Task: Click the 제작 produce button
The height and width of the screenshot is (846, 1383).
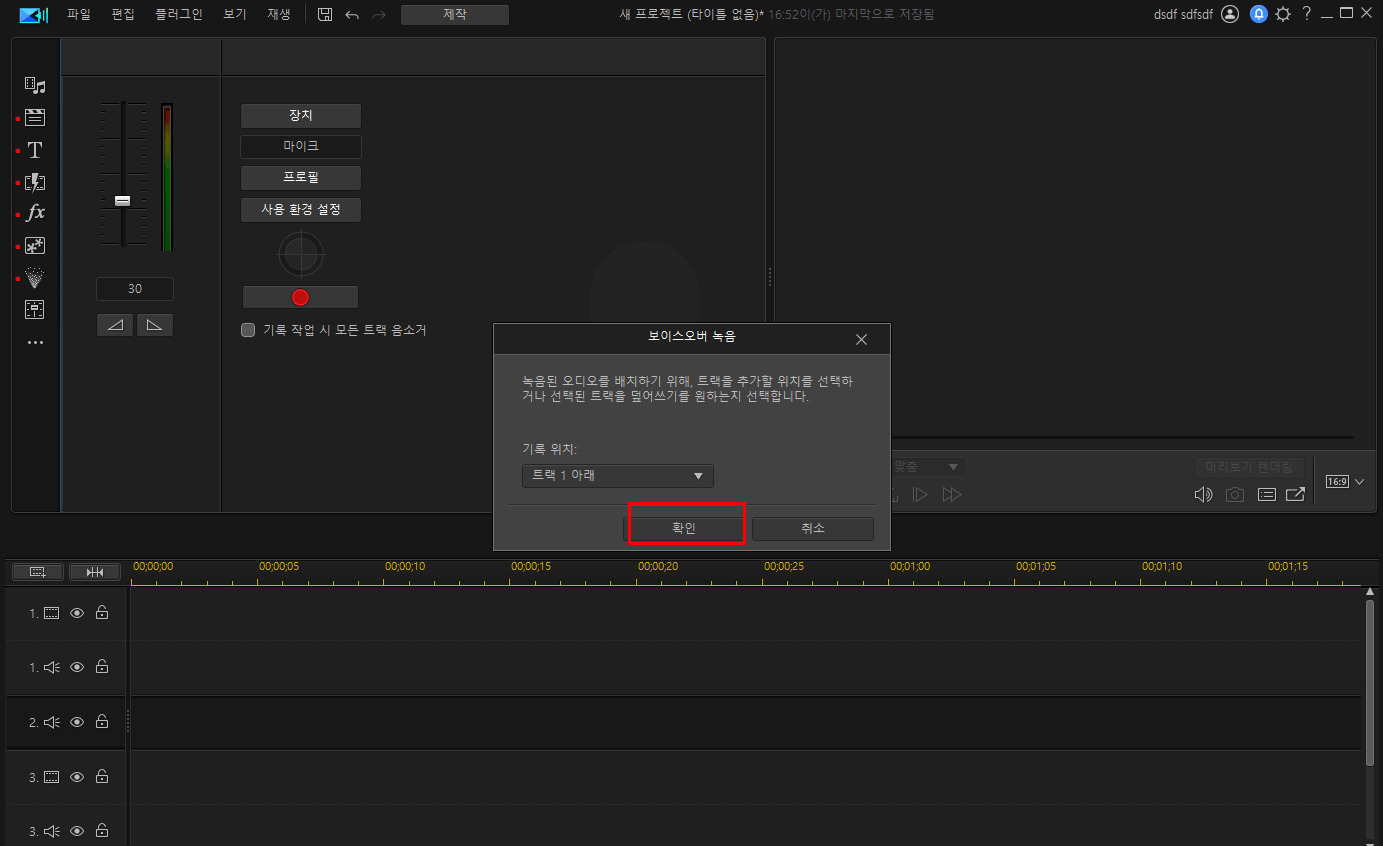Action: pos(455,15)
